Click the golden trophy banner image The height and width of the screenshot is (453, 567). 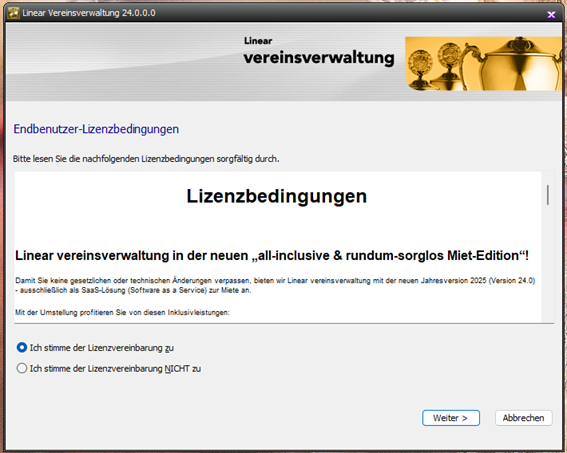click(x=483, y=64)
